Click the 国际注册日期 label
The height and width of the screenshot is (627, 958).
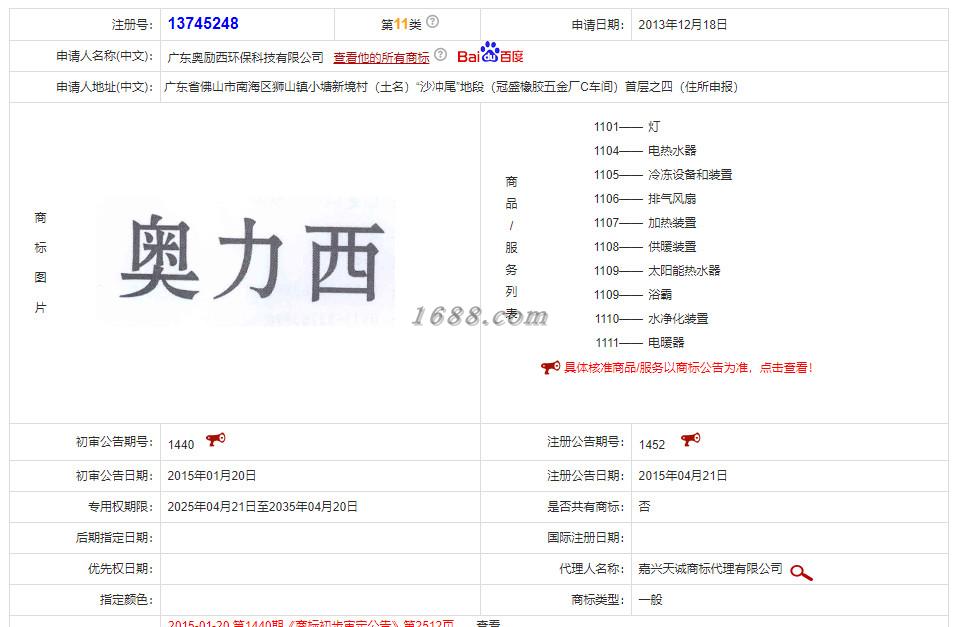585,538
